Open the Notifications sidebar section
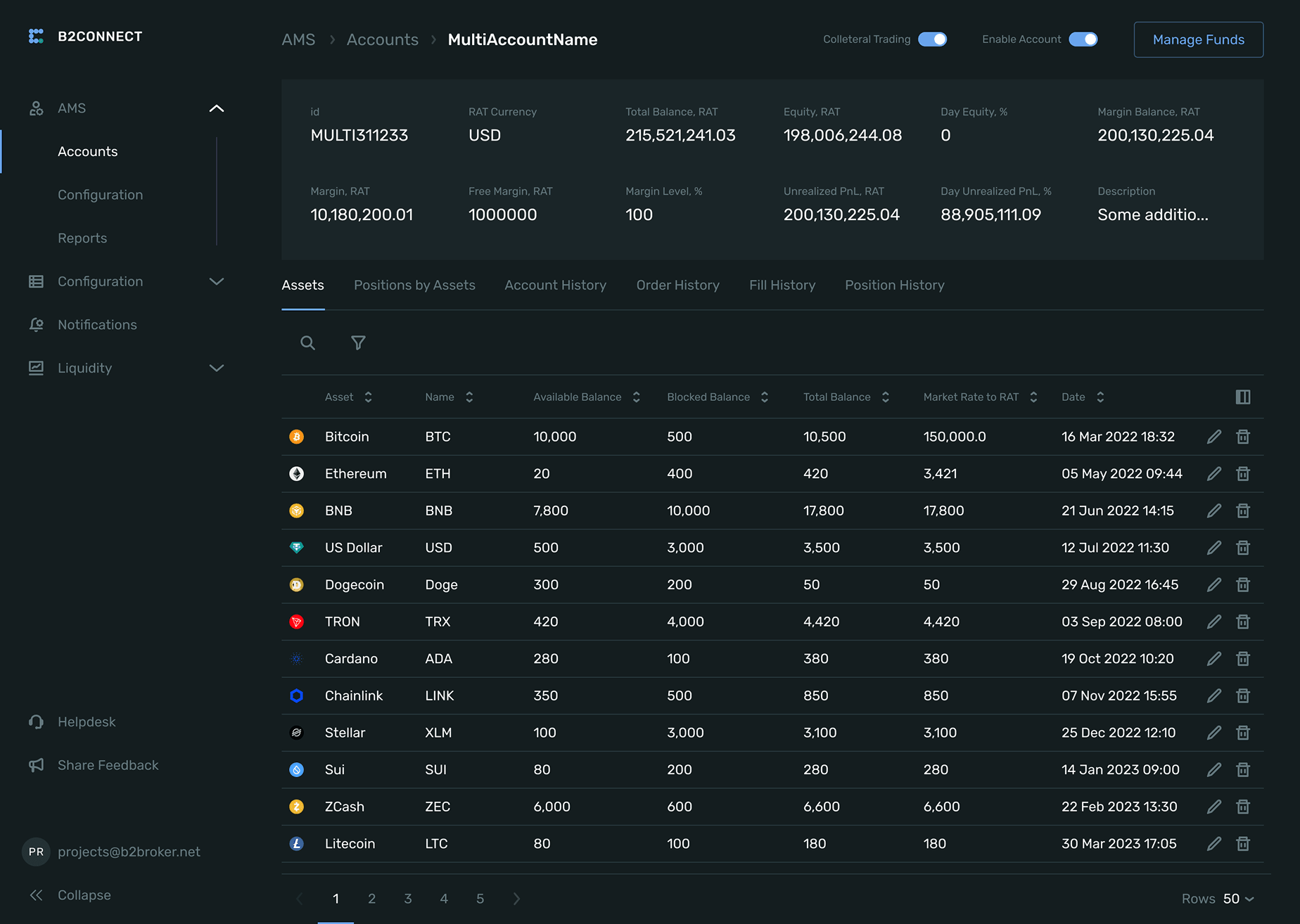The width and height of the screenshot is (1300, 924). 97,324
